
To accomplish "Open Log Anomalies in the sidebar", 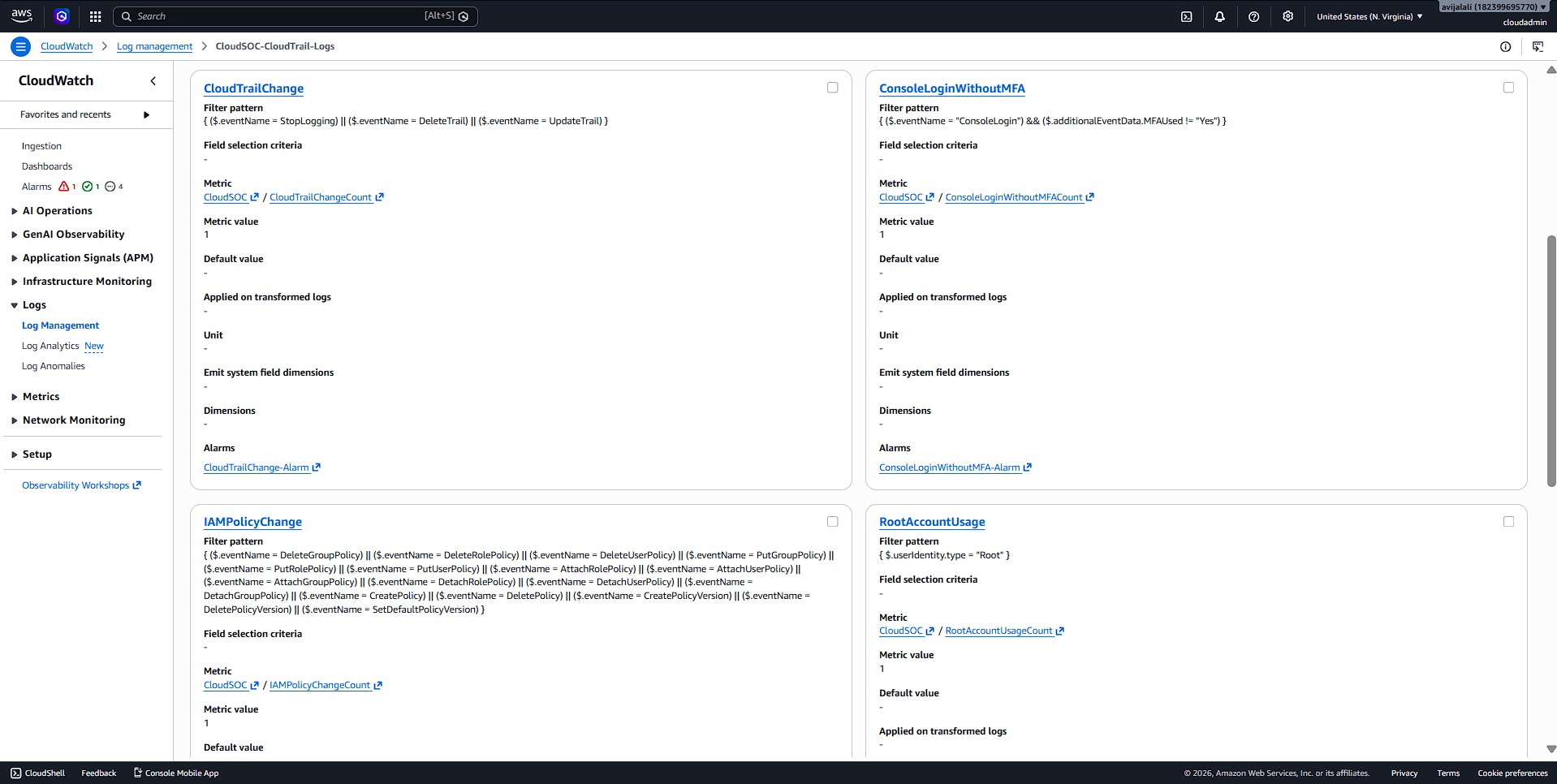I will pyautogui.click(x=54, y=366).
